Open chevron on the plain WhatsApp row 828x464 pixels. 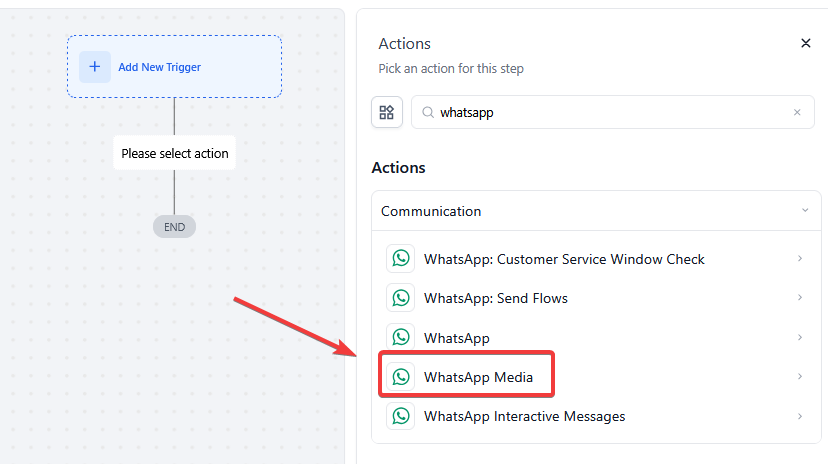point(800,337)
